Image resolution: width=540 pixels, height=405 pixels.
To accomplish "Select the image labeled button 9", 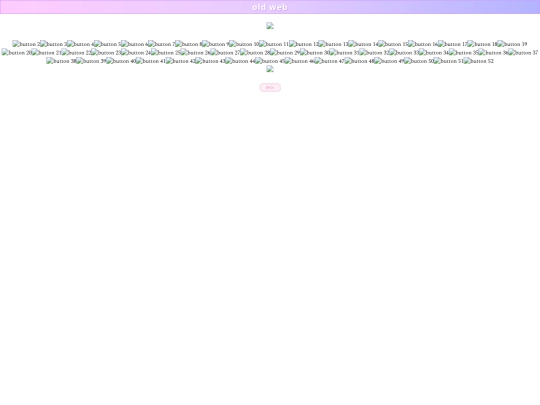I will pyautogui.click(x=216, y=44).
